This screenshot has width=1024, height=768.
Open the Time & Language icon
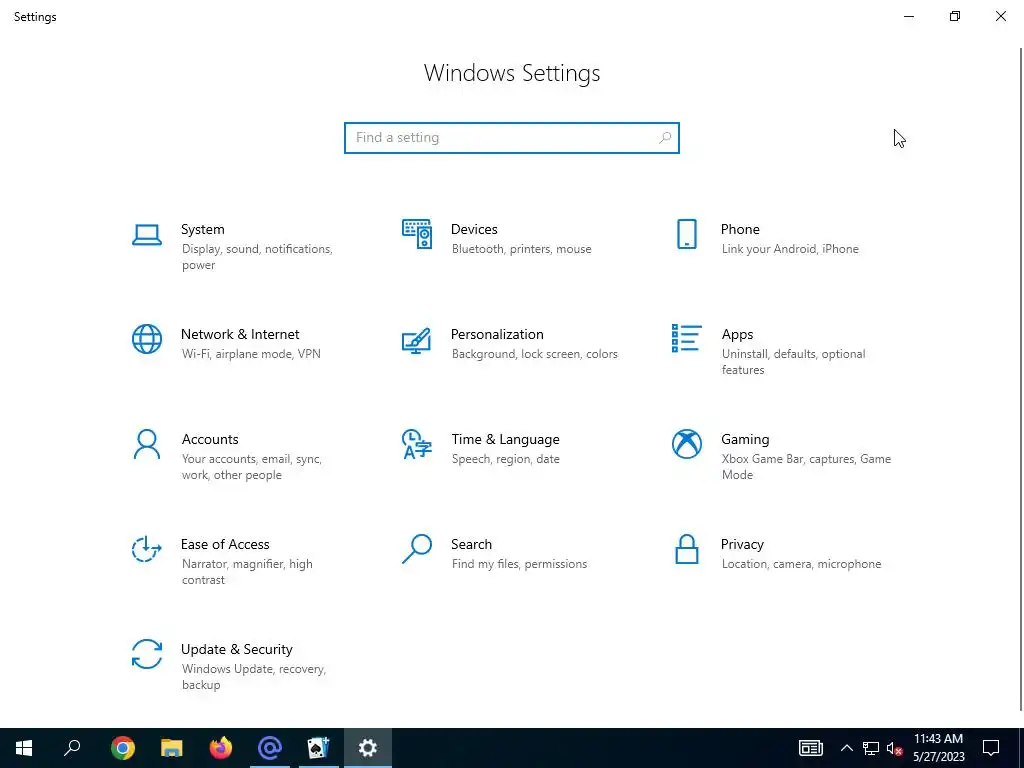(x=417, y=444)
